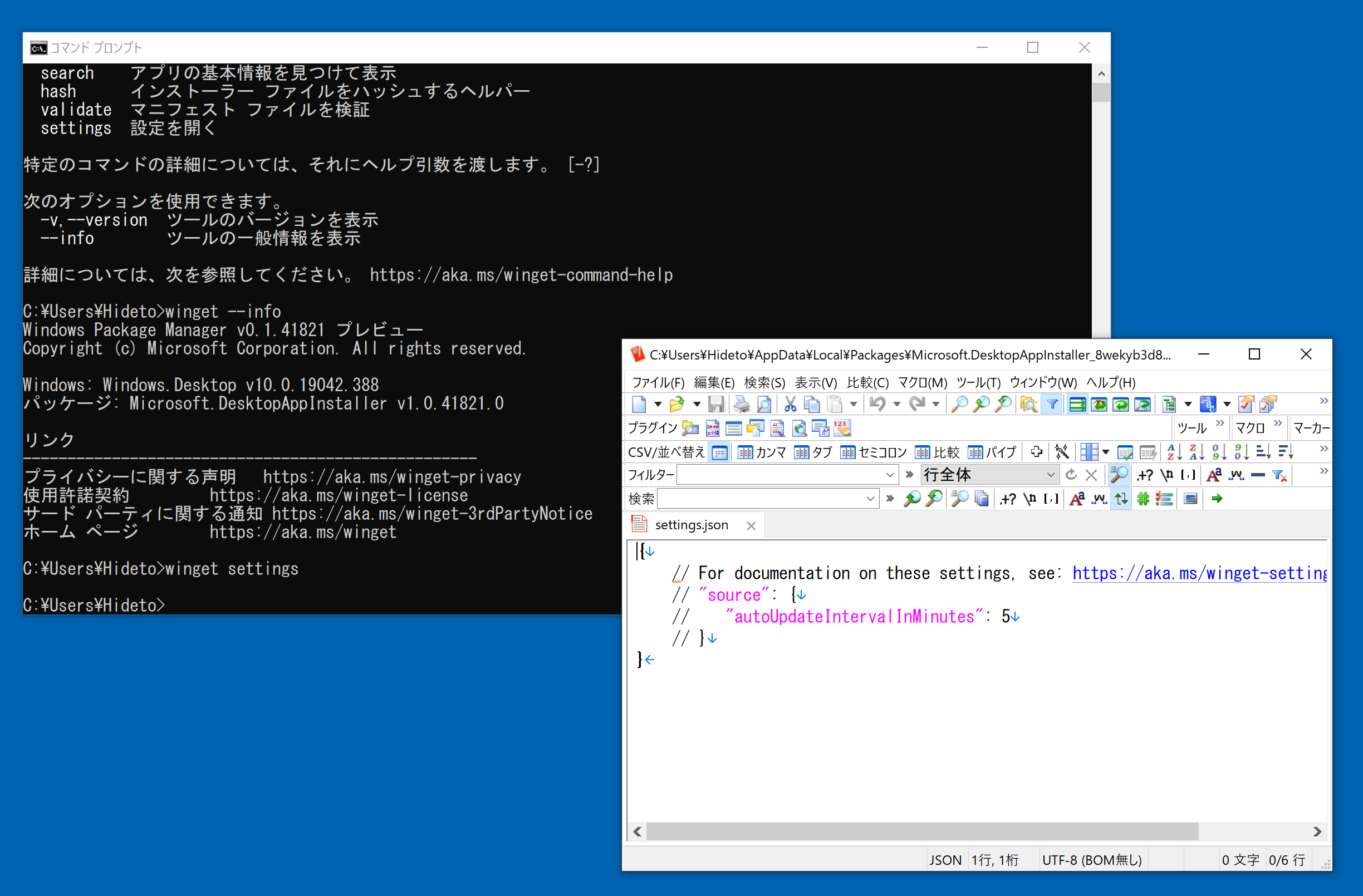Click the 123 number plugin icon
1363x896 pixels.
[x=842, y=429]
